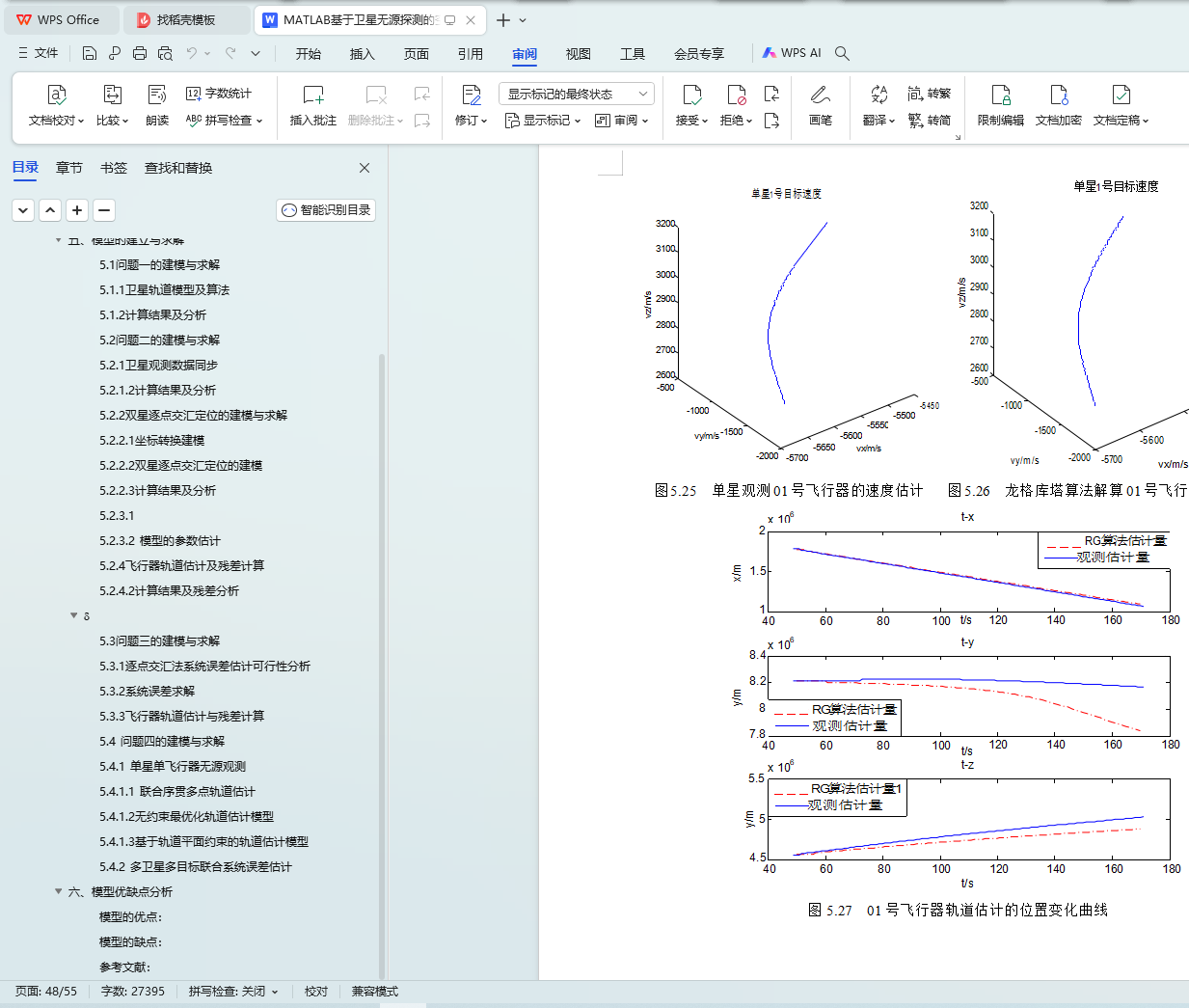Open 查找和替换 navigation tab
This screenshot has width=1189, height=1008.
click(x=178, y=168)
